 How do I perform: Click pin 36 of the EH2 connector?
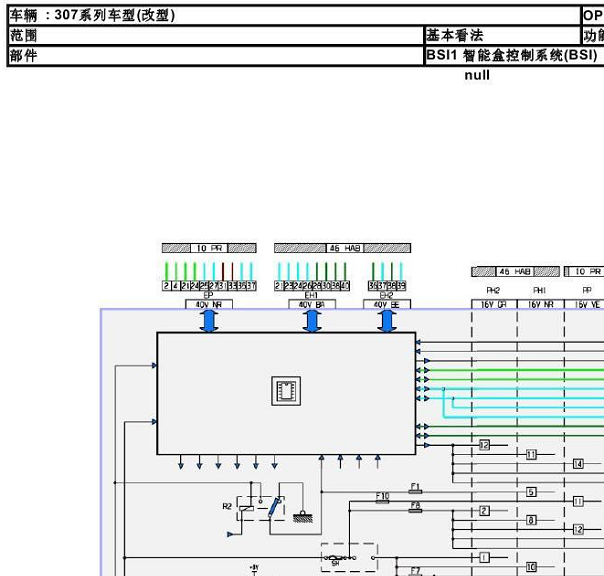pyautogui.click(x=373, y=286)
